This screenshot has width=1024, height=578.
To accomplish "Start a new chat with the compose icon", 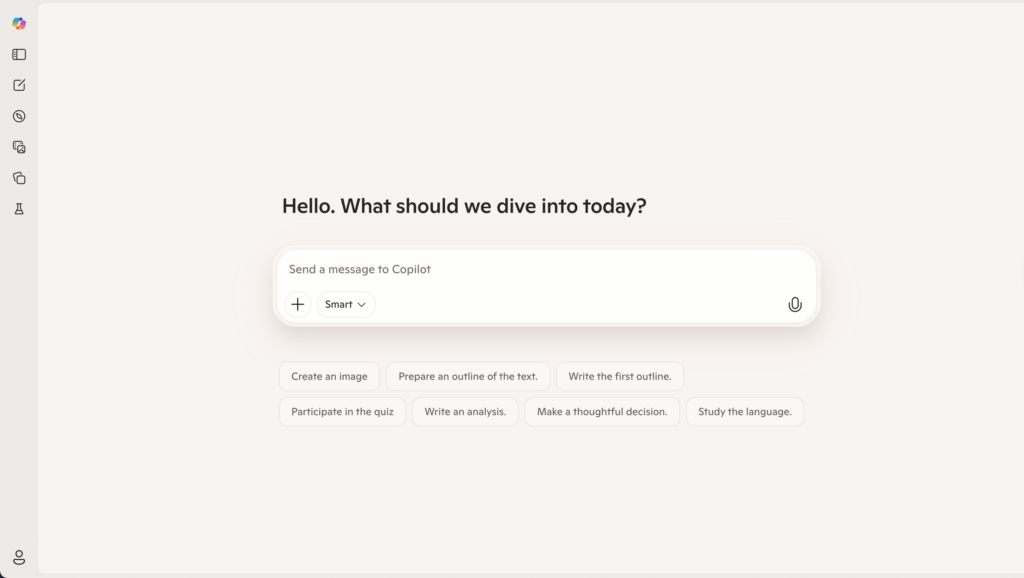I will [18, 85].
